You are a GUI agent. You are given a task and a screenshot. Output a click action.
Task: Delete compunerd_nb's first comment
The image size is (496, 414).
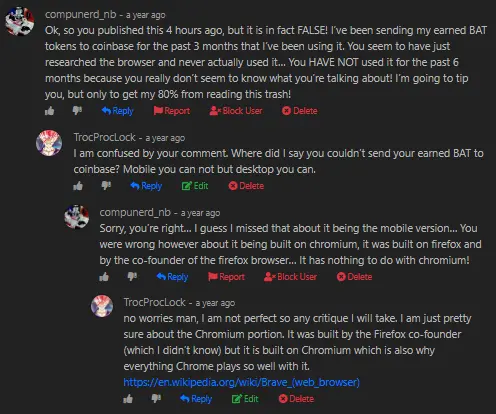coord(300,111)
